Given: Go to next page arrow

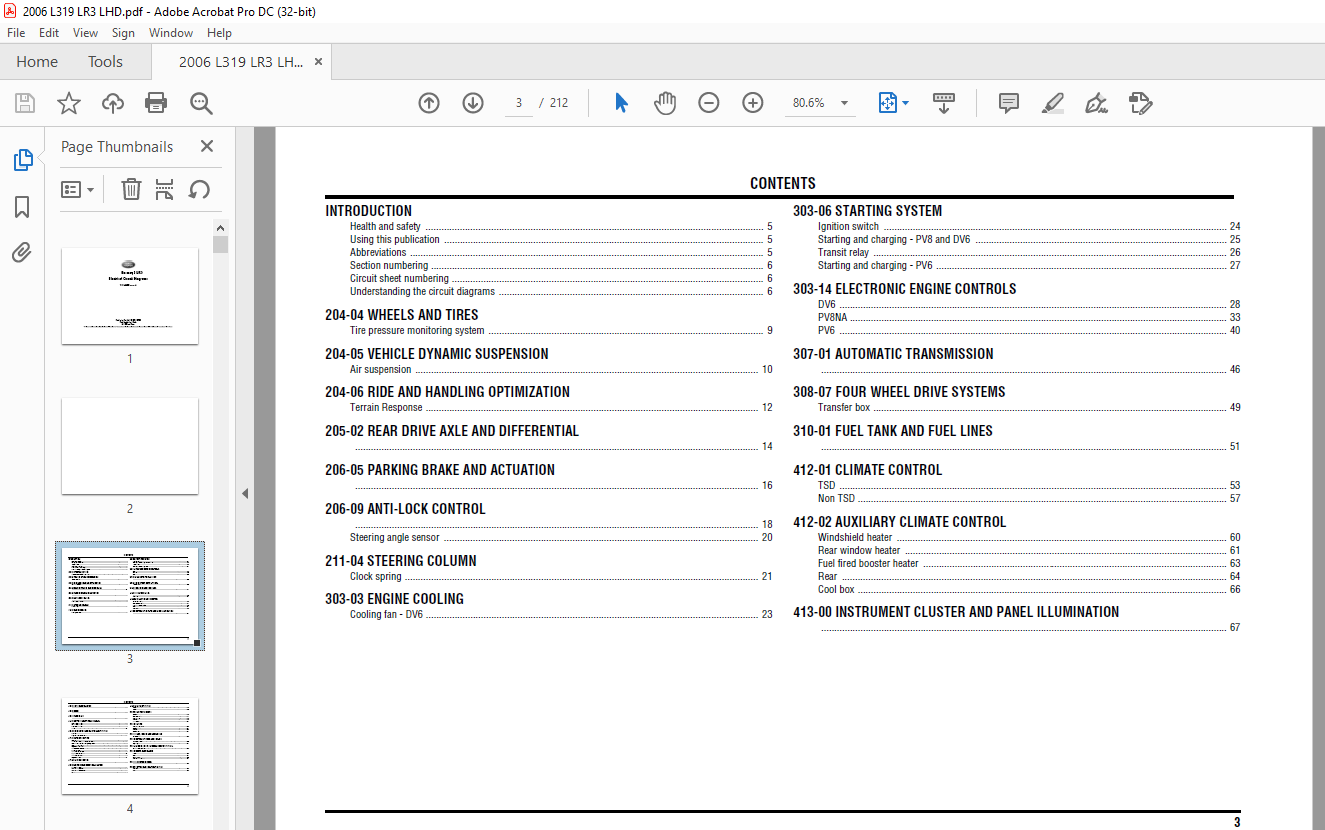Looking at the screenshot, I should [473, 103].
